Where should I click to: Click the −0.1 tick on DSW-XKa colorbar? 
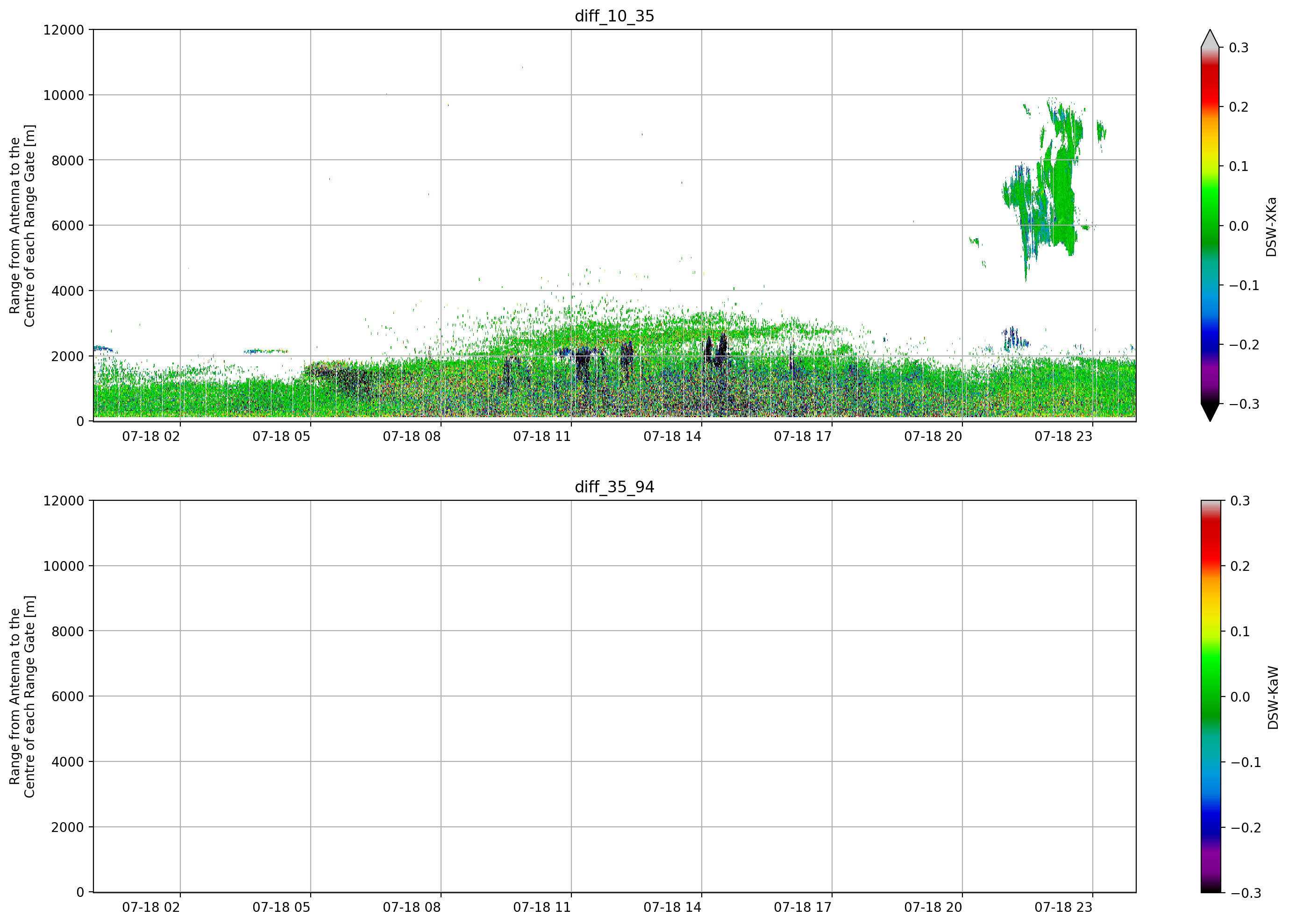tap(1244, 285)
